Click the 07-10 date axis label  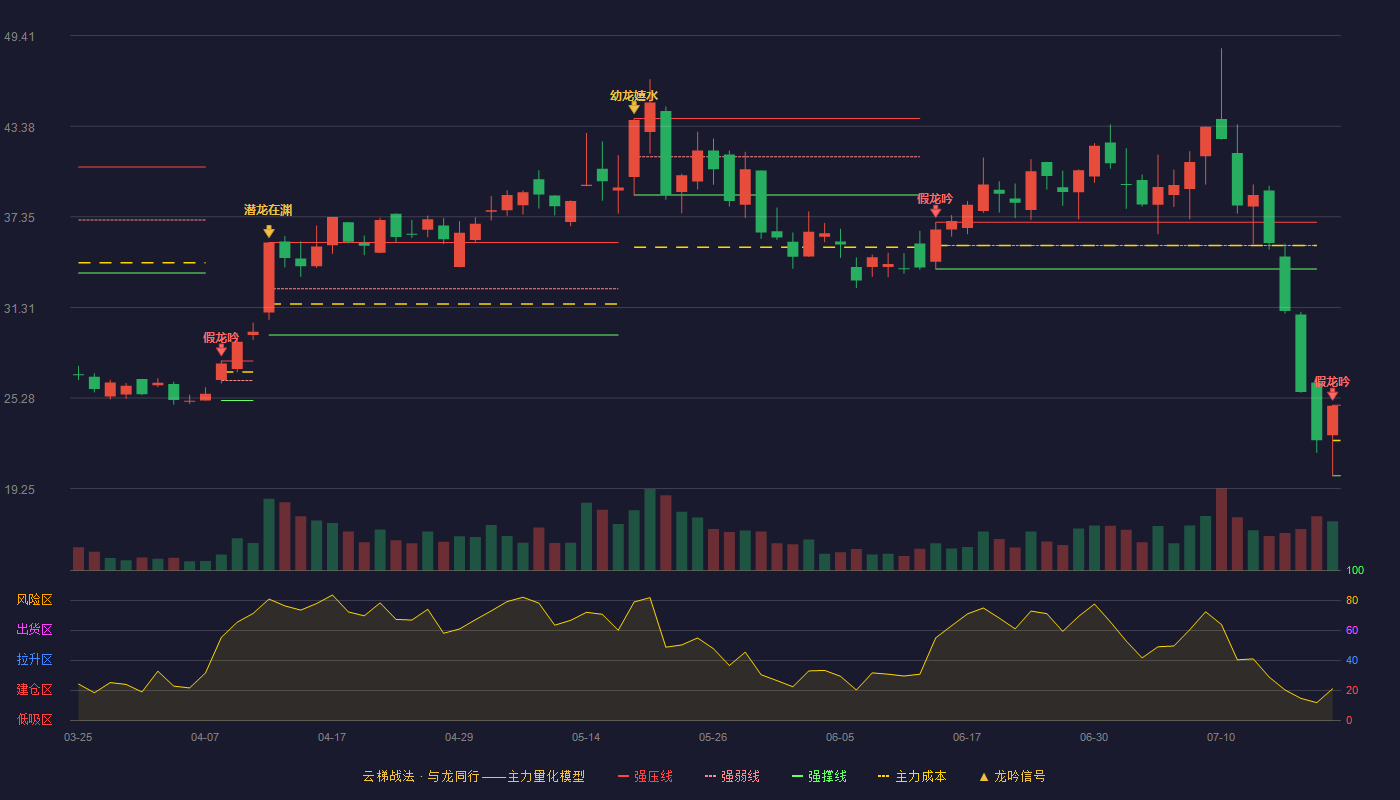click(1221, 737)
